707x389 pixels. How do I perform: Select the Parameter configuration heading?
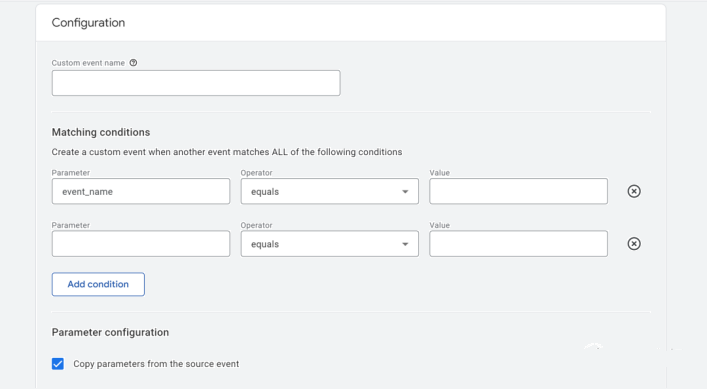point(110,332)
